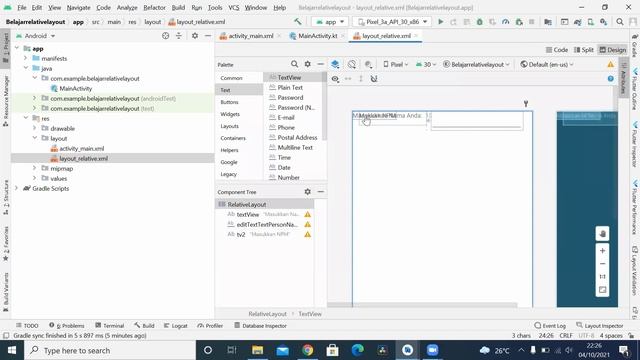
Task: Click the Select Opened File target icon
Action: pos(165,36)
